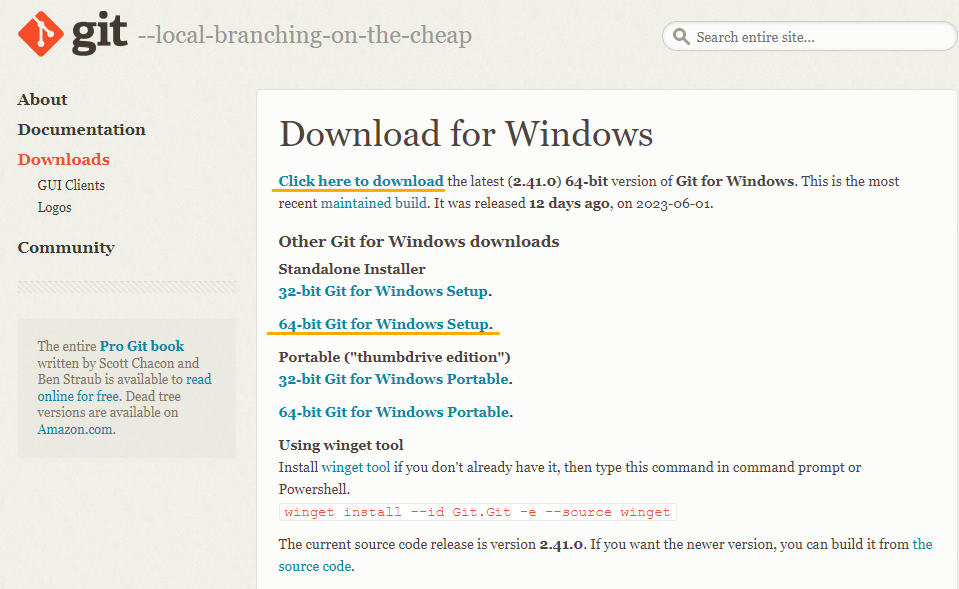Download 64-bit Git for Windows Setup
Image resolution: width=959 pixels, height=589 pixels.
click(x=383, y=324)
